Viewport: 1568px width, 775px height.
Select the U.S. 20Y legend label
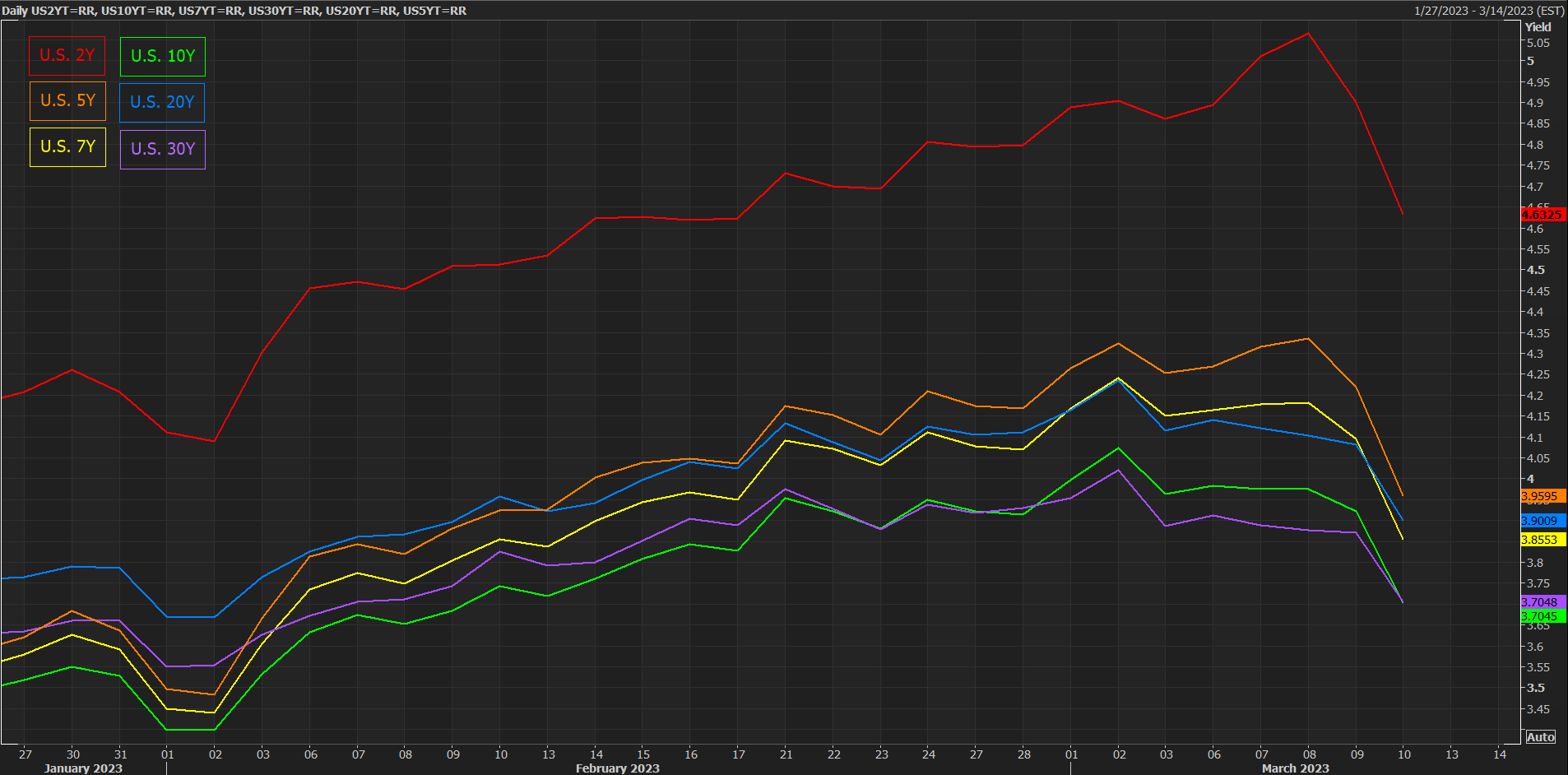click(162, 103)
